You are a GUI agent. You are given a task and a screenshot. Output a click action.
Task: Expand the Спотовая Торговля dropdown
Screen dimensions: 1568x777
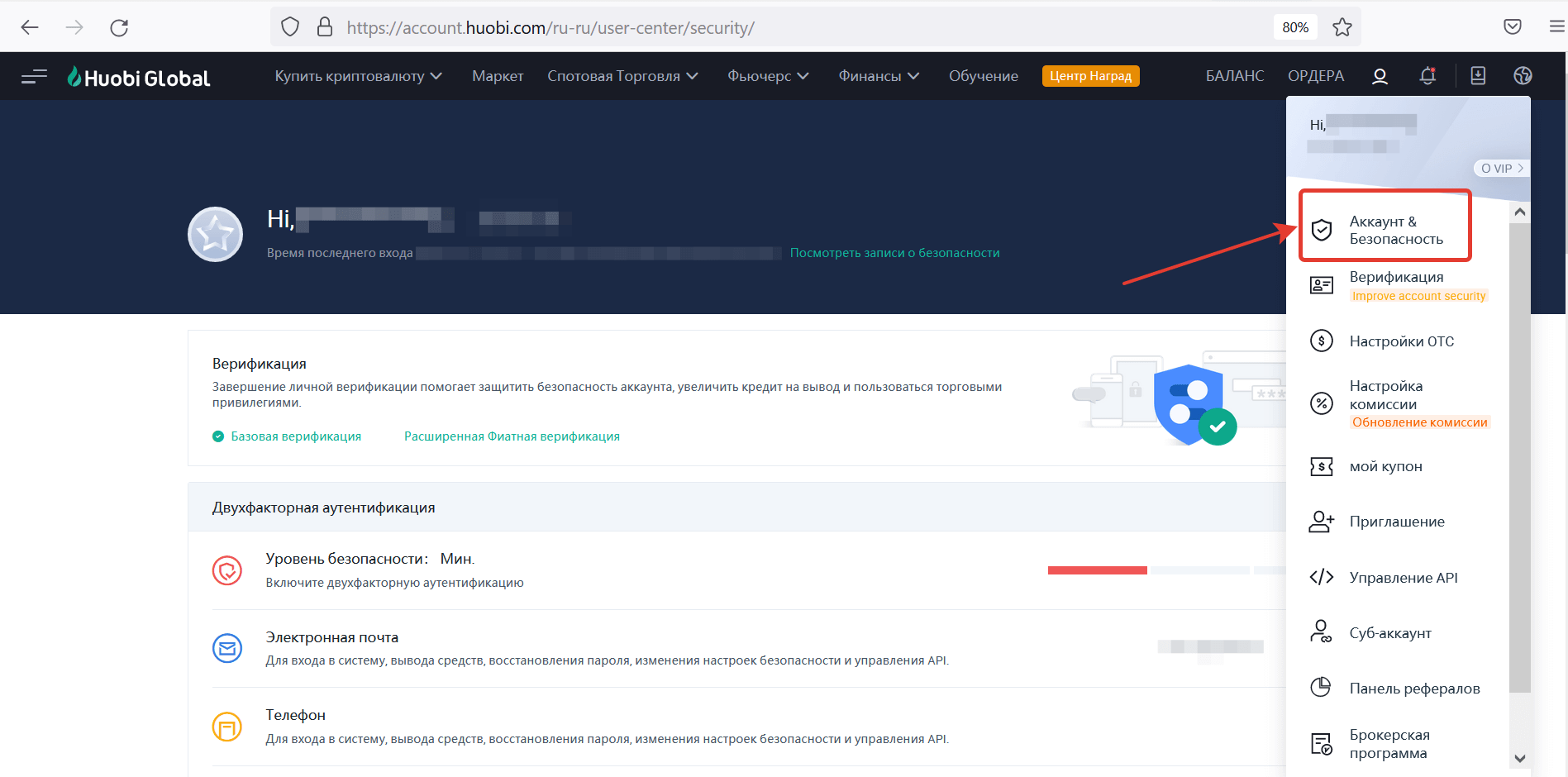click(x=622, y=76)
